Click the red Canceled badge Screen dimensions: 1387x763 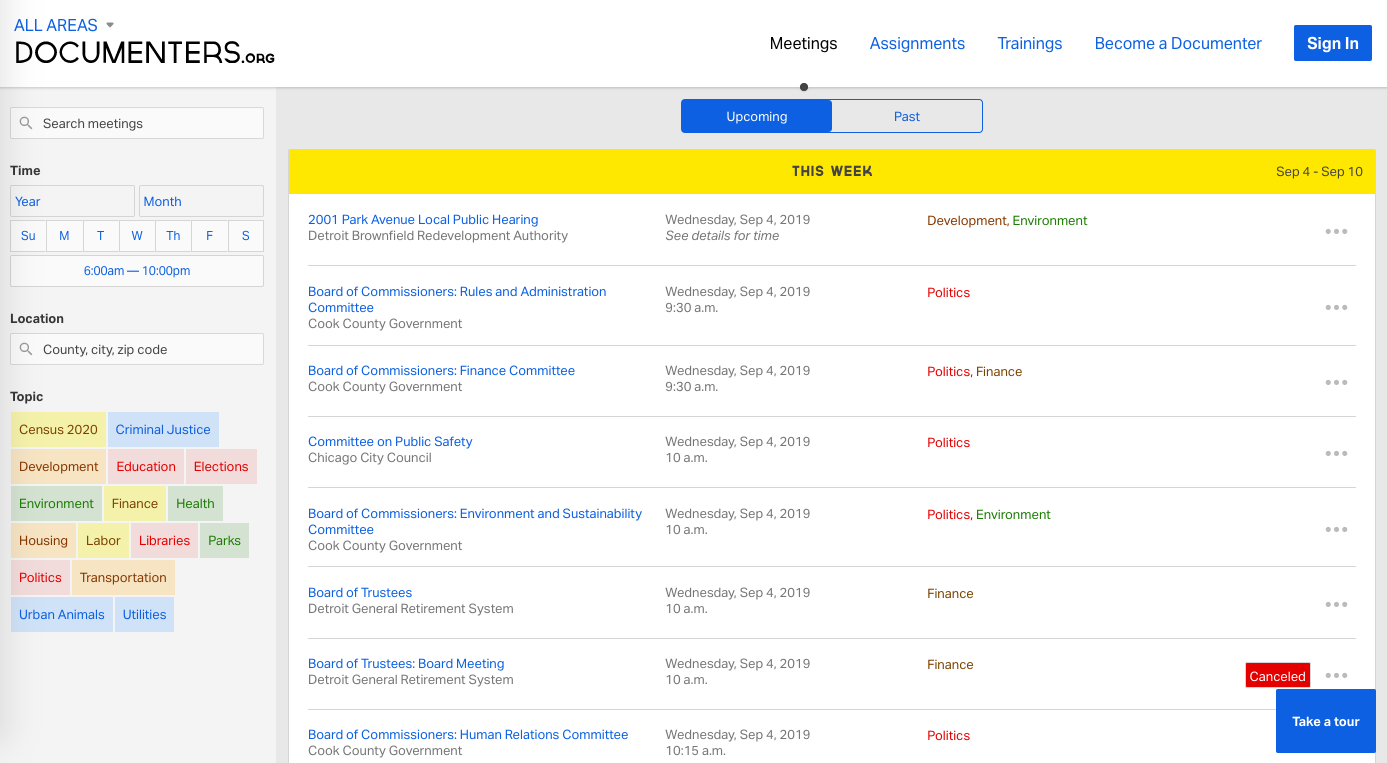pyautogui.click(x=1277, y=675)
